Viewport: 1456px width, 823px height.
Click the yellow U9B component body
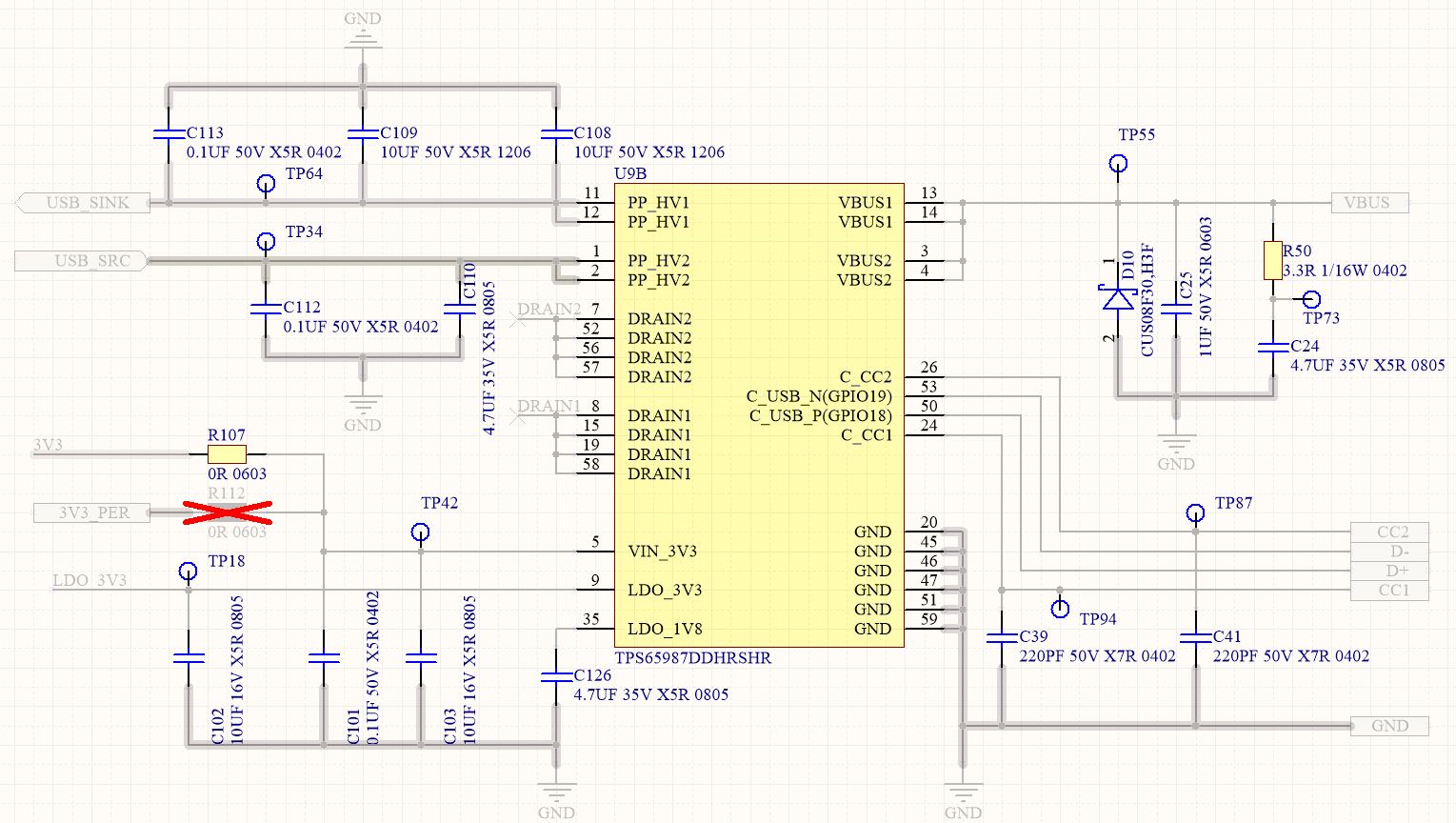(x=759, y=415)
